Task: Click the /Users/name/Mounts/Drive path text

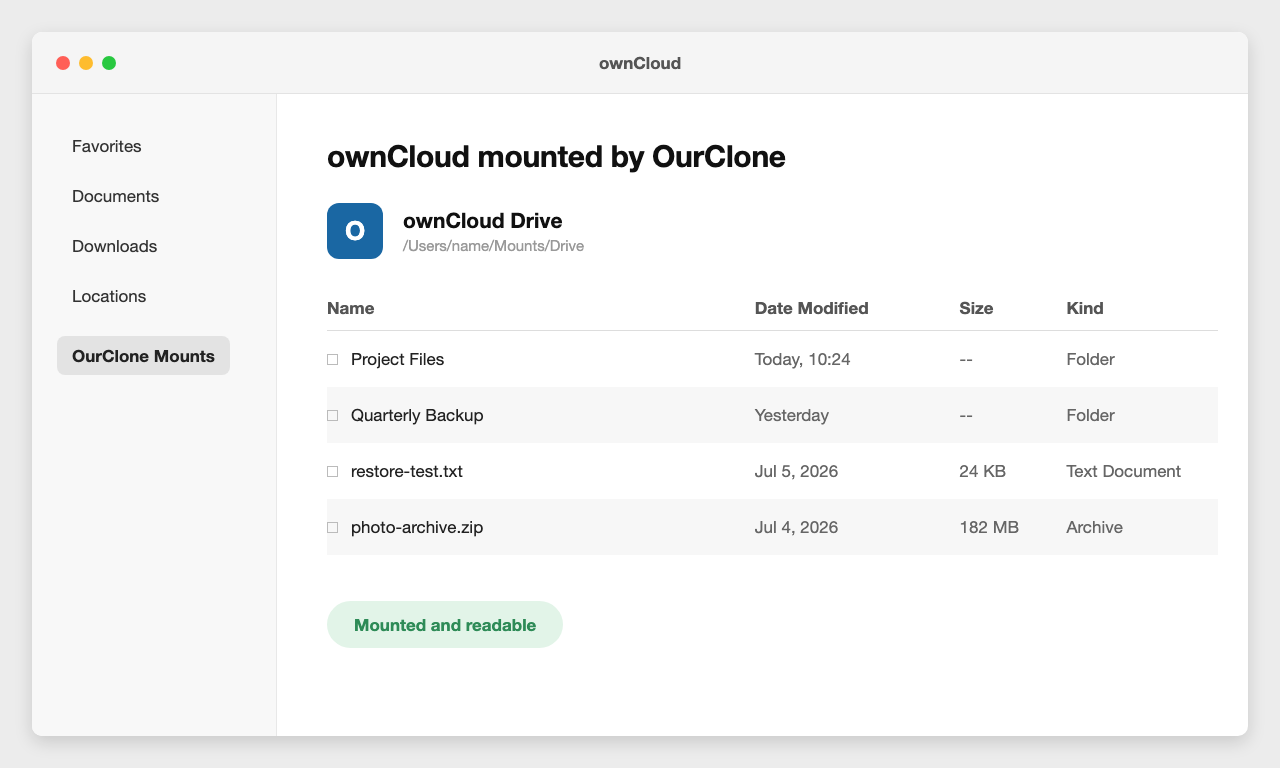Action: point(493,246)
